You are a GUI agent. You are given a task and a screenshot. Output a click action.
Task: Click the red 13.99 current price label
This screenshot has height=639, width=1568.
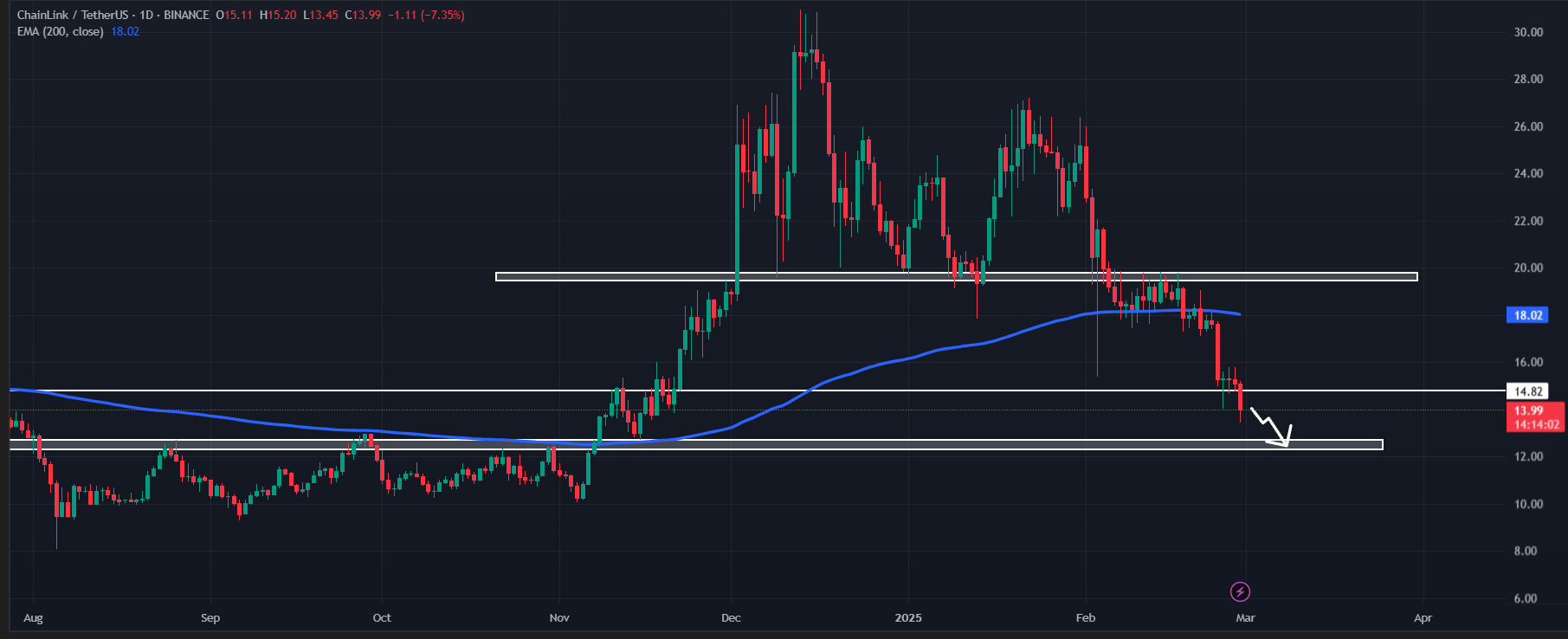coord(1528,411)
